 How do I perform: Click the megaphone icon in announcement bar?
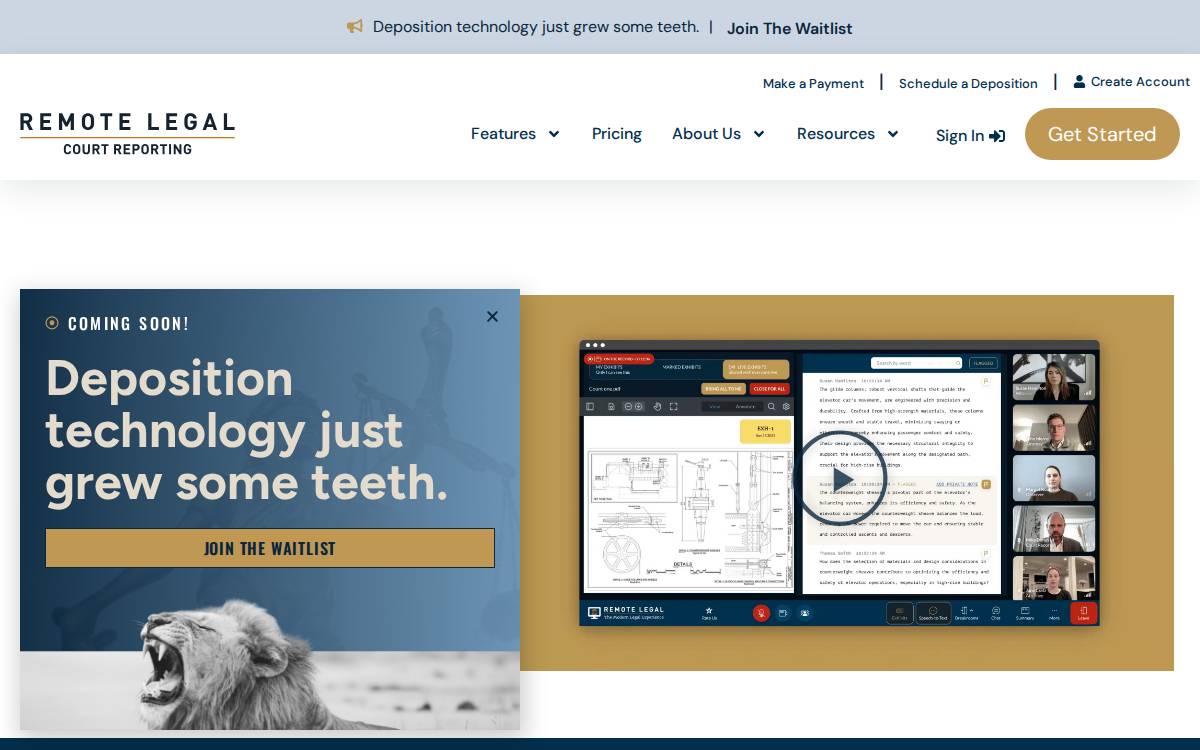pyautogui.click(x=355, y=27)
